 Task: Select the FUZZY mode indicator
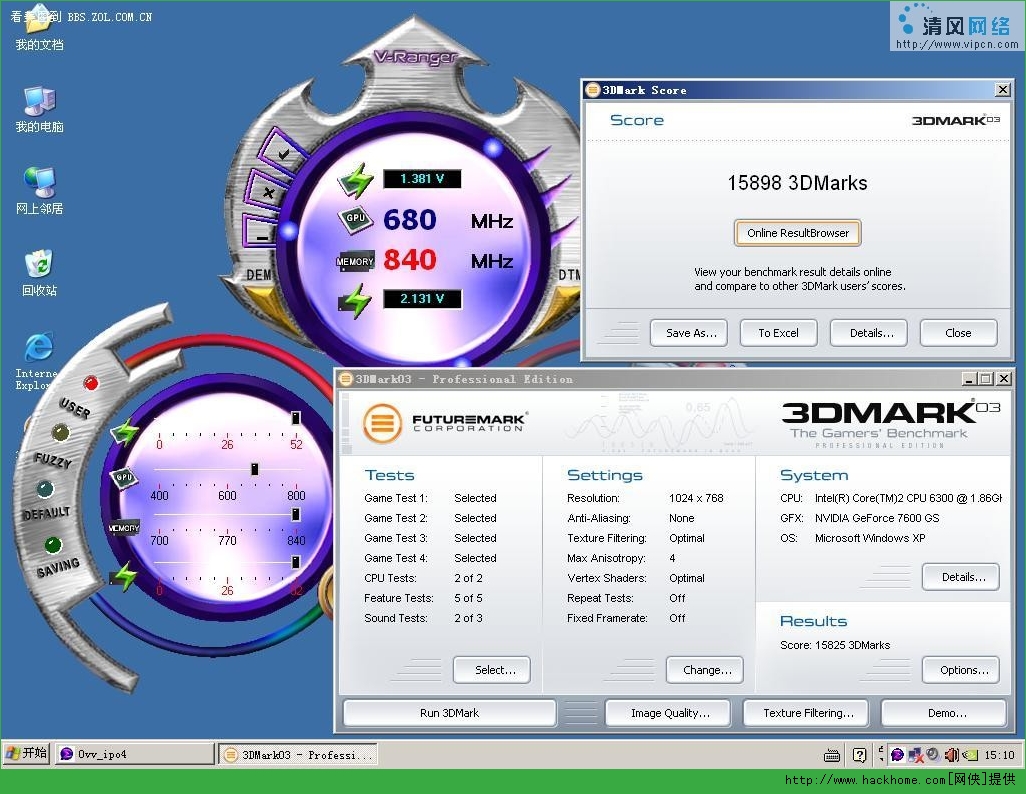[61, 433]
